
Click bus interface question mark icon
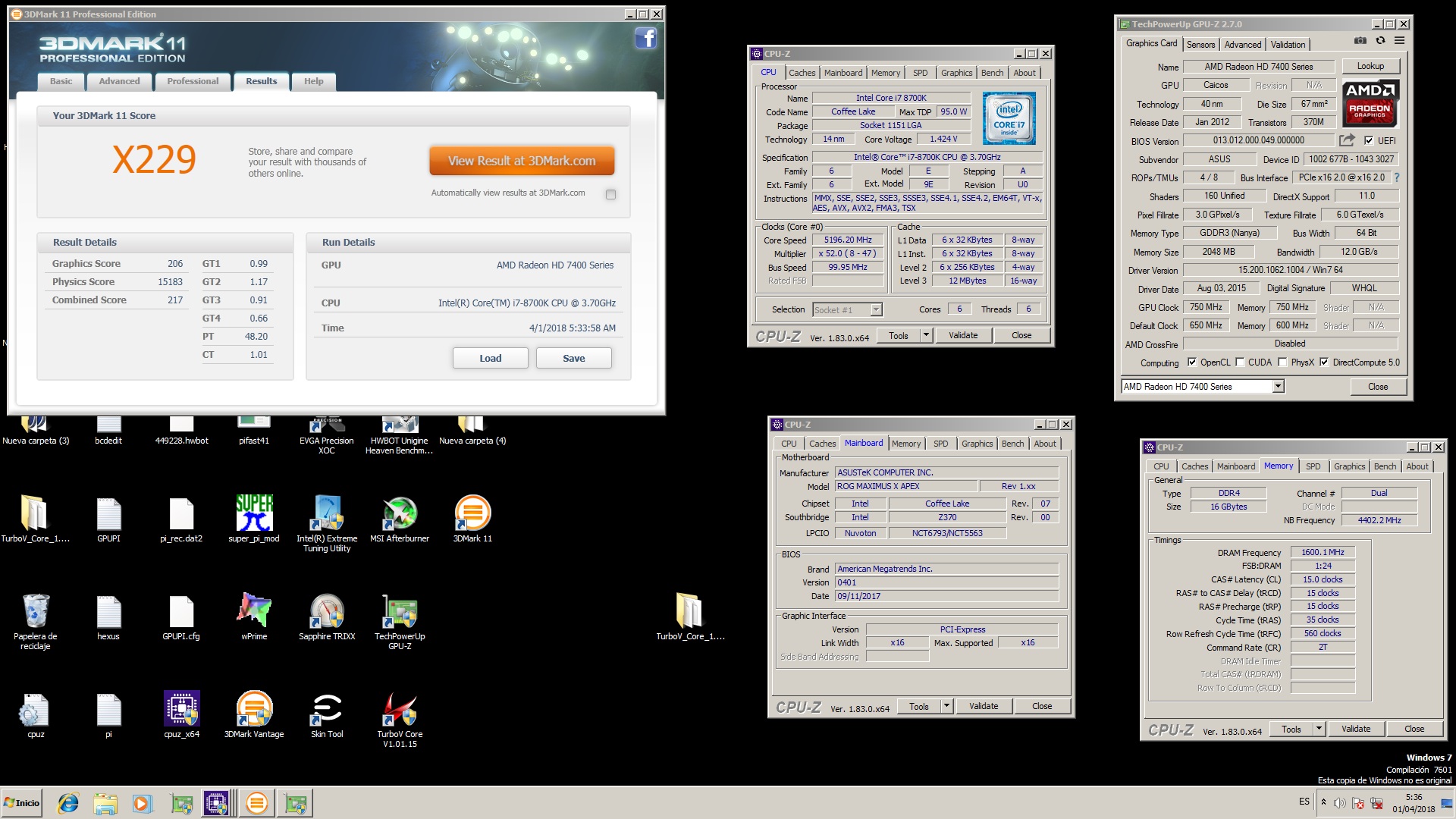coord(1396,177)
